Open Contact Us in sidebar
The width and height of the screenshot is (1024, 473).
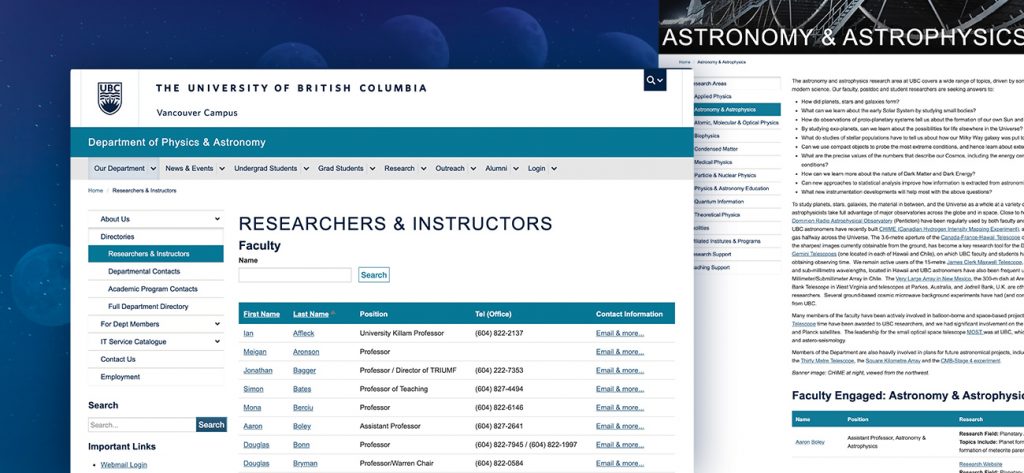pos(155,359)
